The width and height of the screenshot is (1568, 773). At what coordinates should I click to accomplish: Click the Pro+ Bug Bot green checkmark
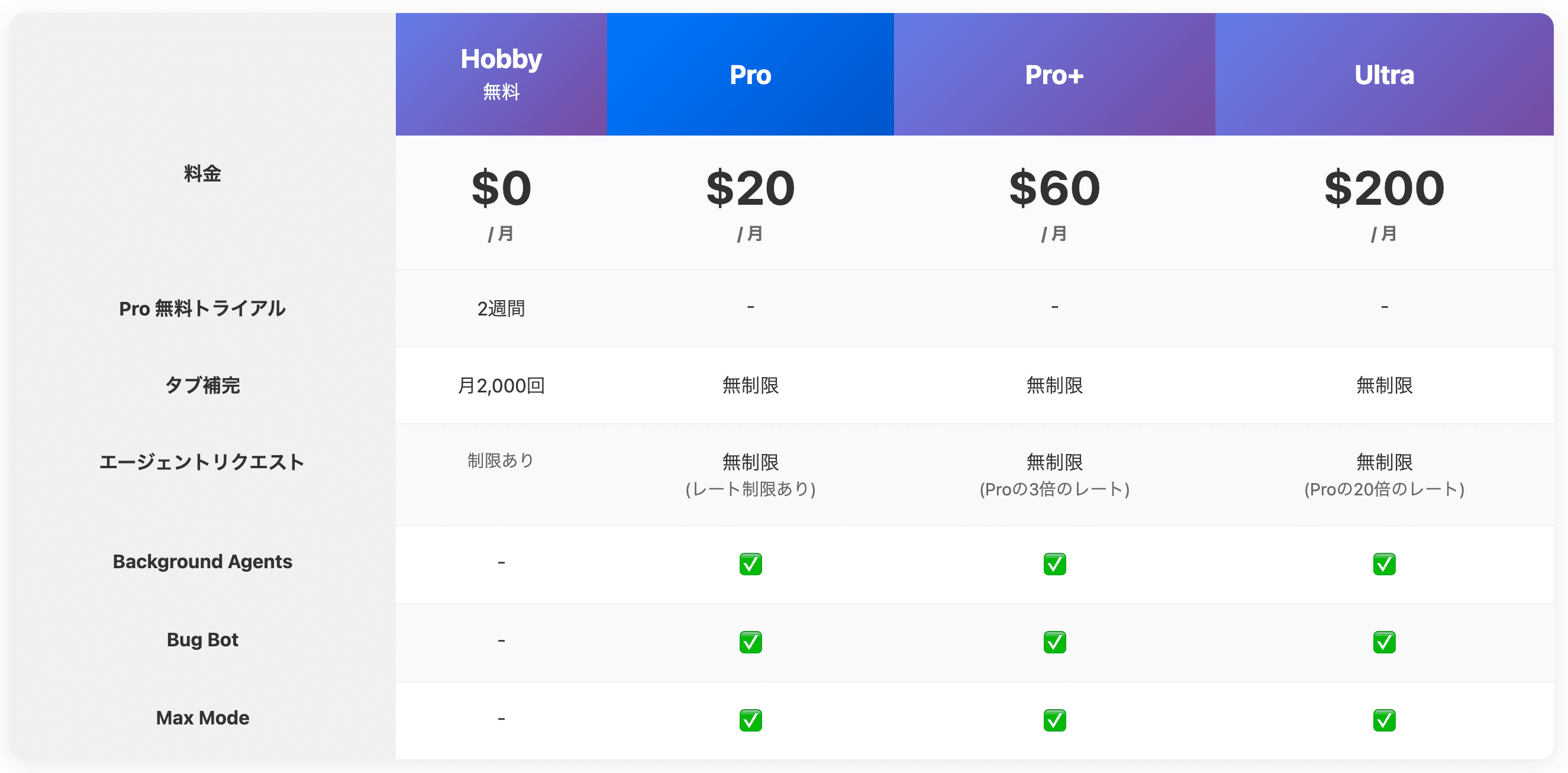1054,642
